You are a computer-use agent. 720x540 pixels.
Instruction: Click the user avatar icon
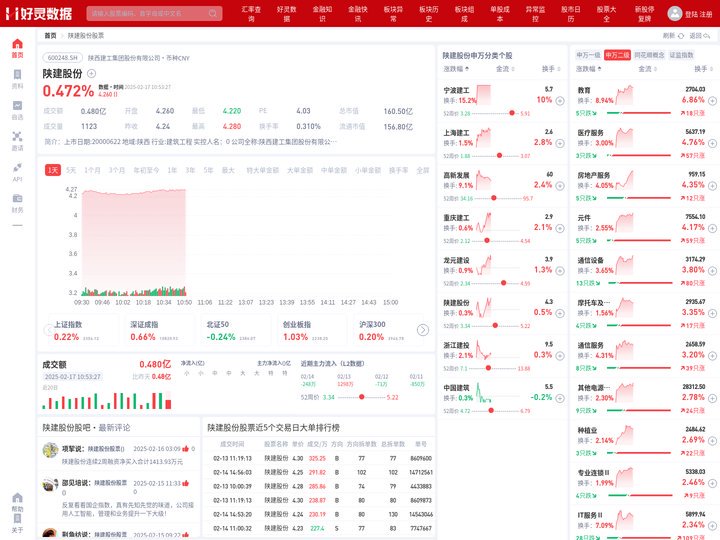[675, 13]
